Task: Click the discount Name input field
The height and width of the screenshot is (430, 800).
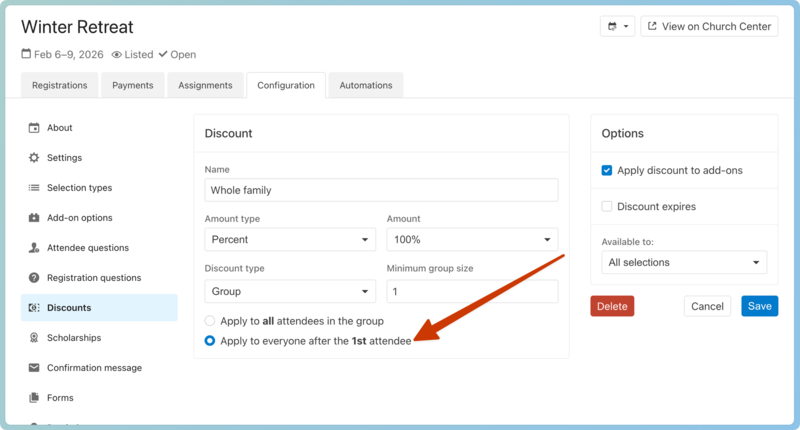Action: (x=381, y=190)
